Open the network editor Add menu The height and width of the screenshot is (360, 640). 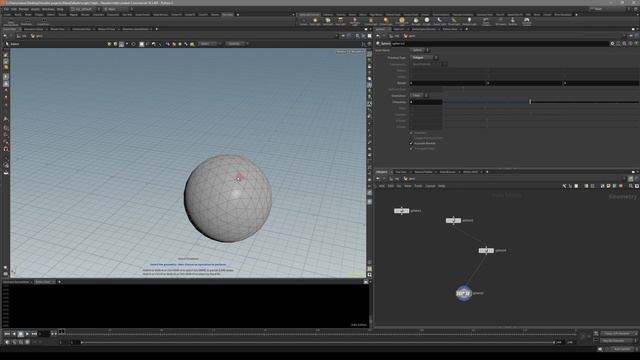coord(382,186)
